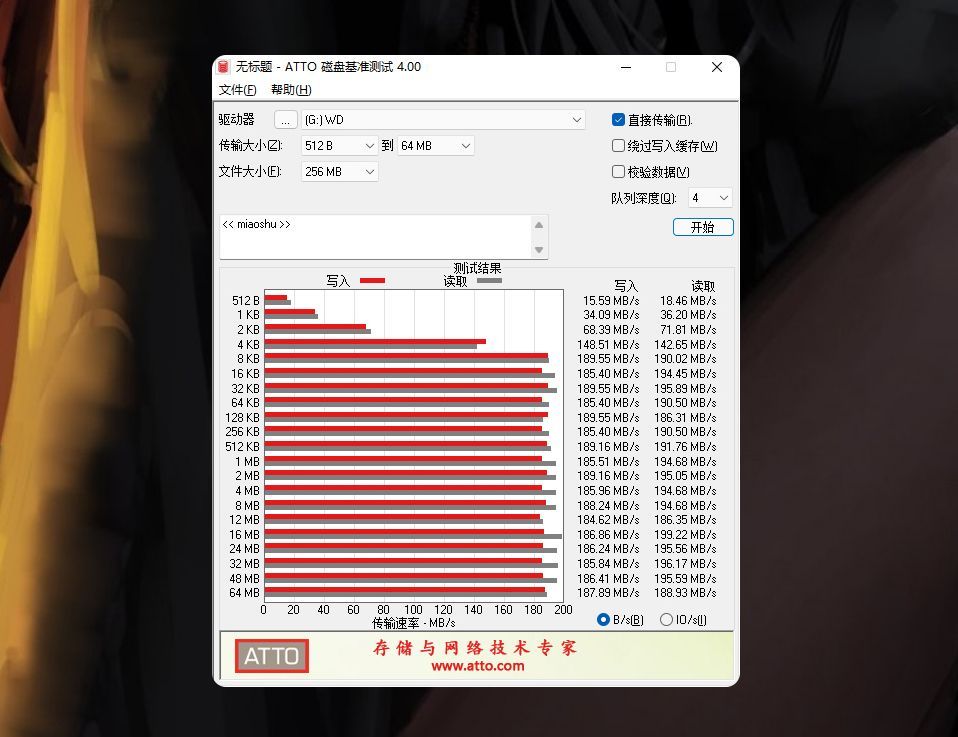This screenshot has width=958, height=737.
Task: Click the 48 MB chart row label
Action: coord(244,578)
